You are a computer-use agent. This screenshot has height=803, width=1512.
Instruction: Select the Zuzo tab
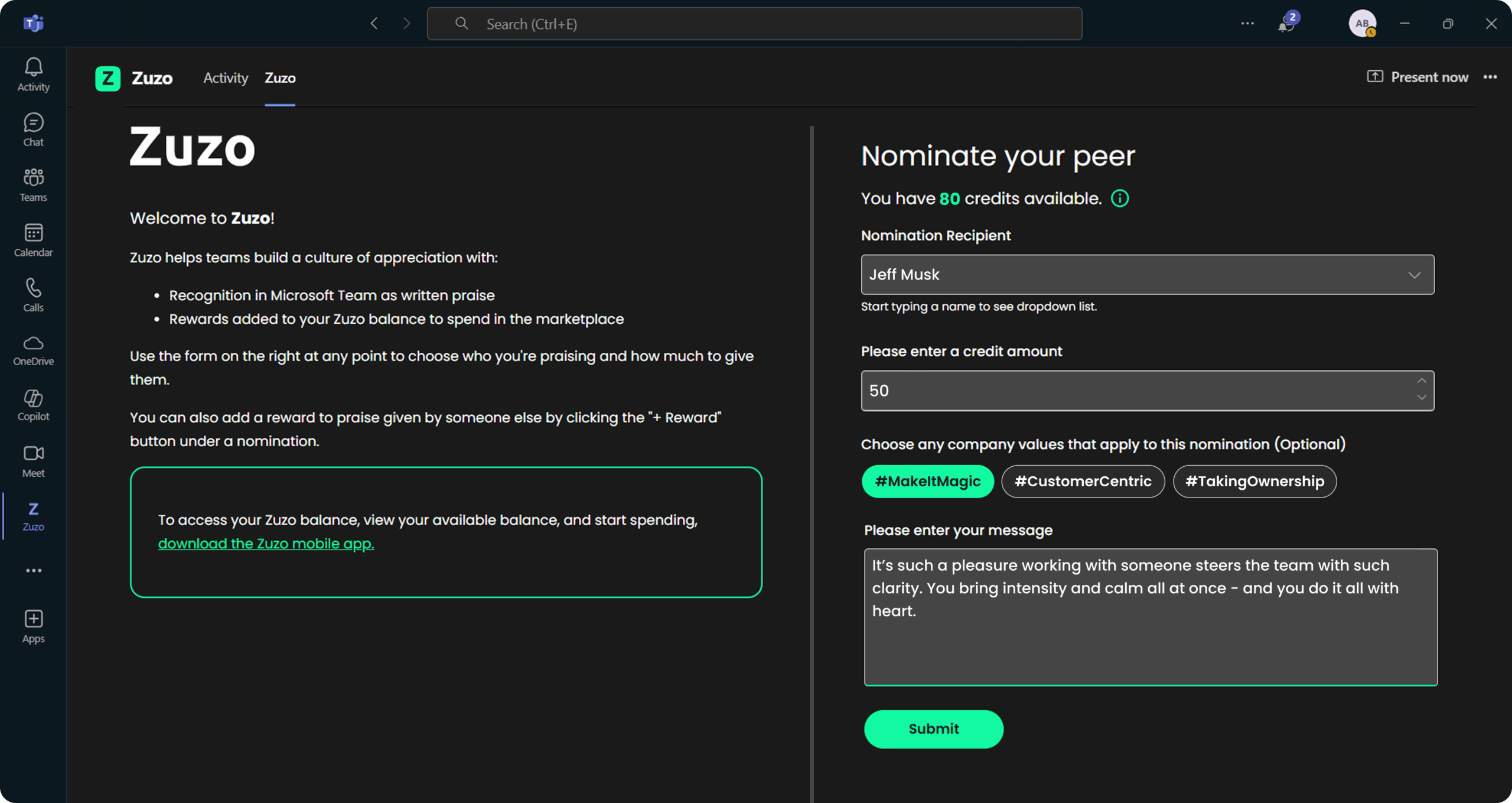pos(280,78)
